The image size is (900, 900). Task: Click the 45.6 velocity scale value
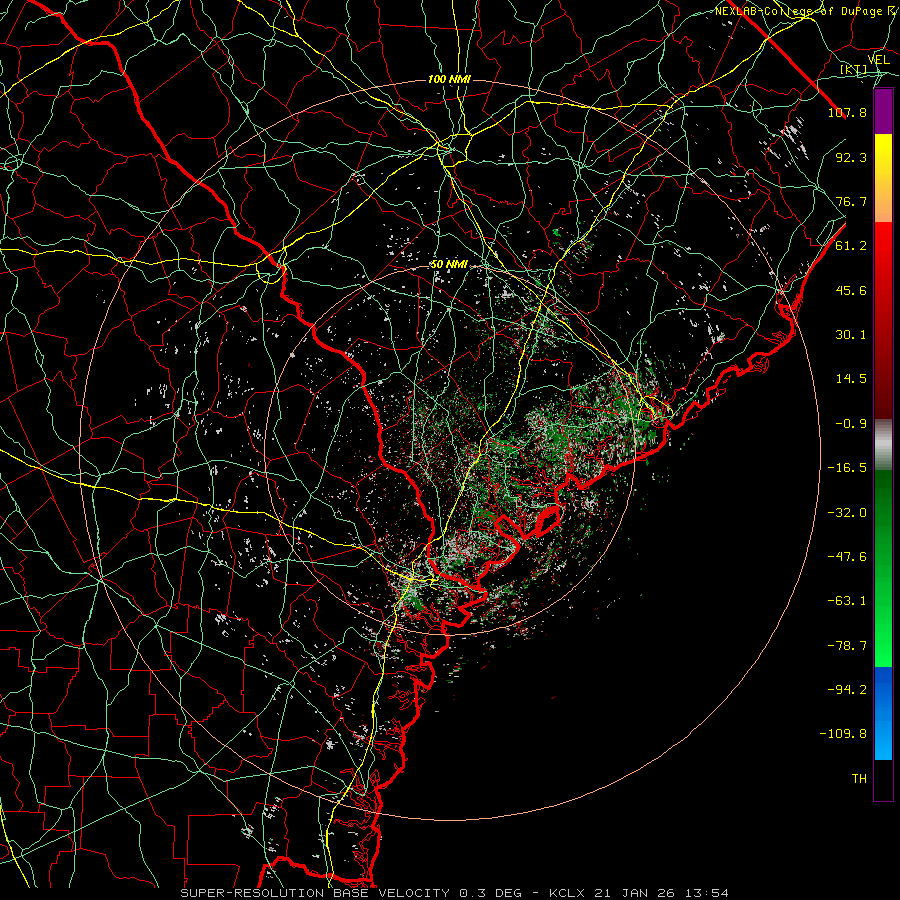851,290
